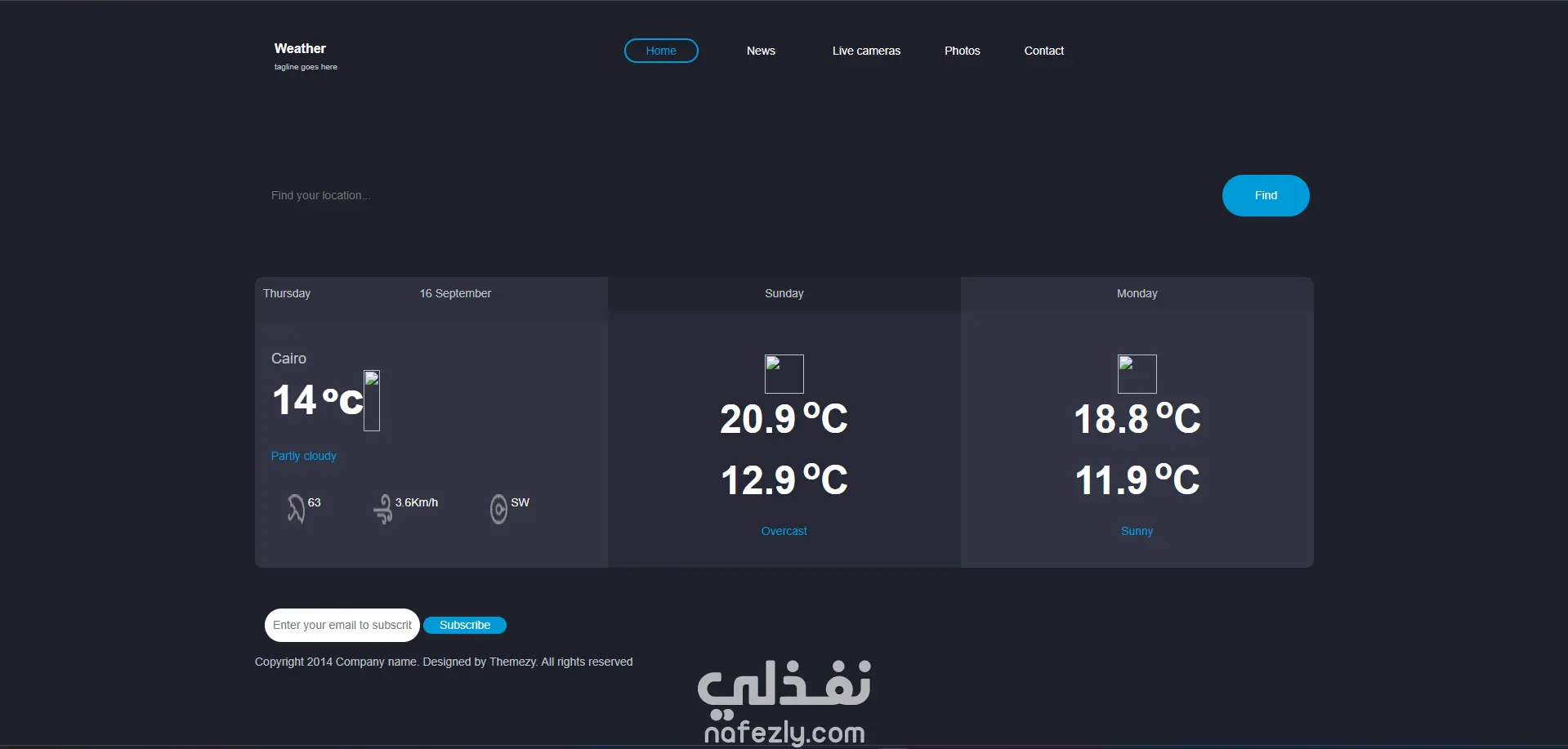1568x749 pixels.
Task: Click the Cairo city name
Action: point(288,359)
